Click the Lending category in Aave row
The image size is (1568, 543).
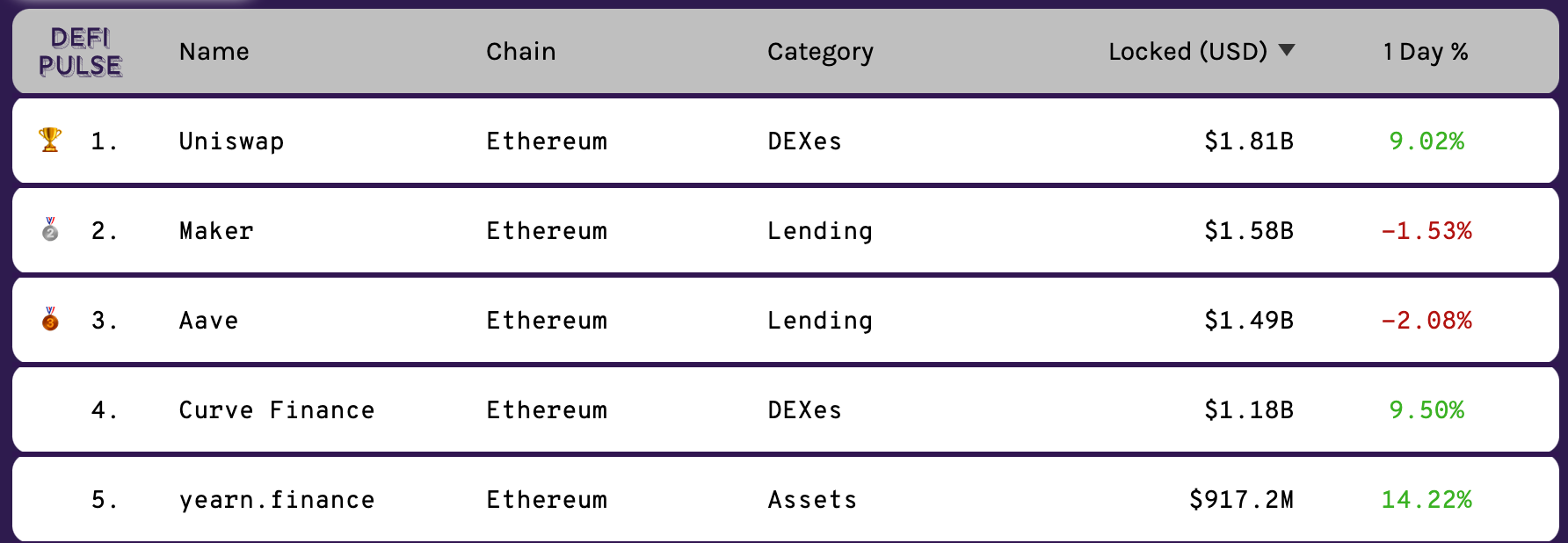point(820,321)
